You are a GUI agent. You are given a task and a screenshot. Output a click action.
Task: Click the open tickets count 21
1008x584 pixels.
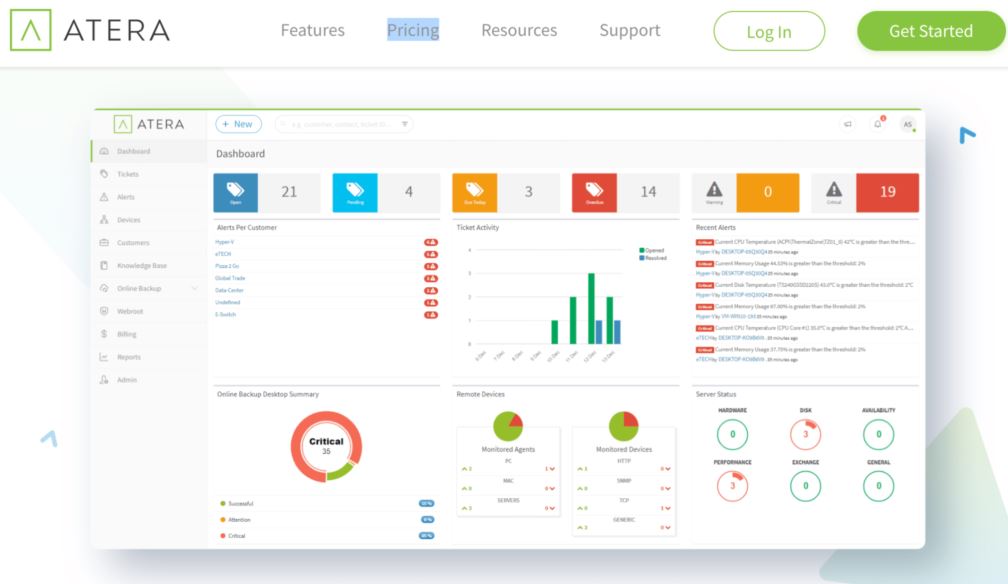289,192
